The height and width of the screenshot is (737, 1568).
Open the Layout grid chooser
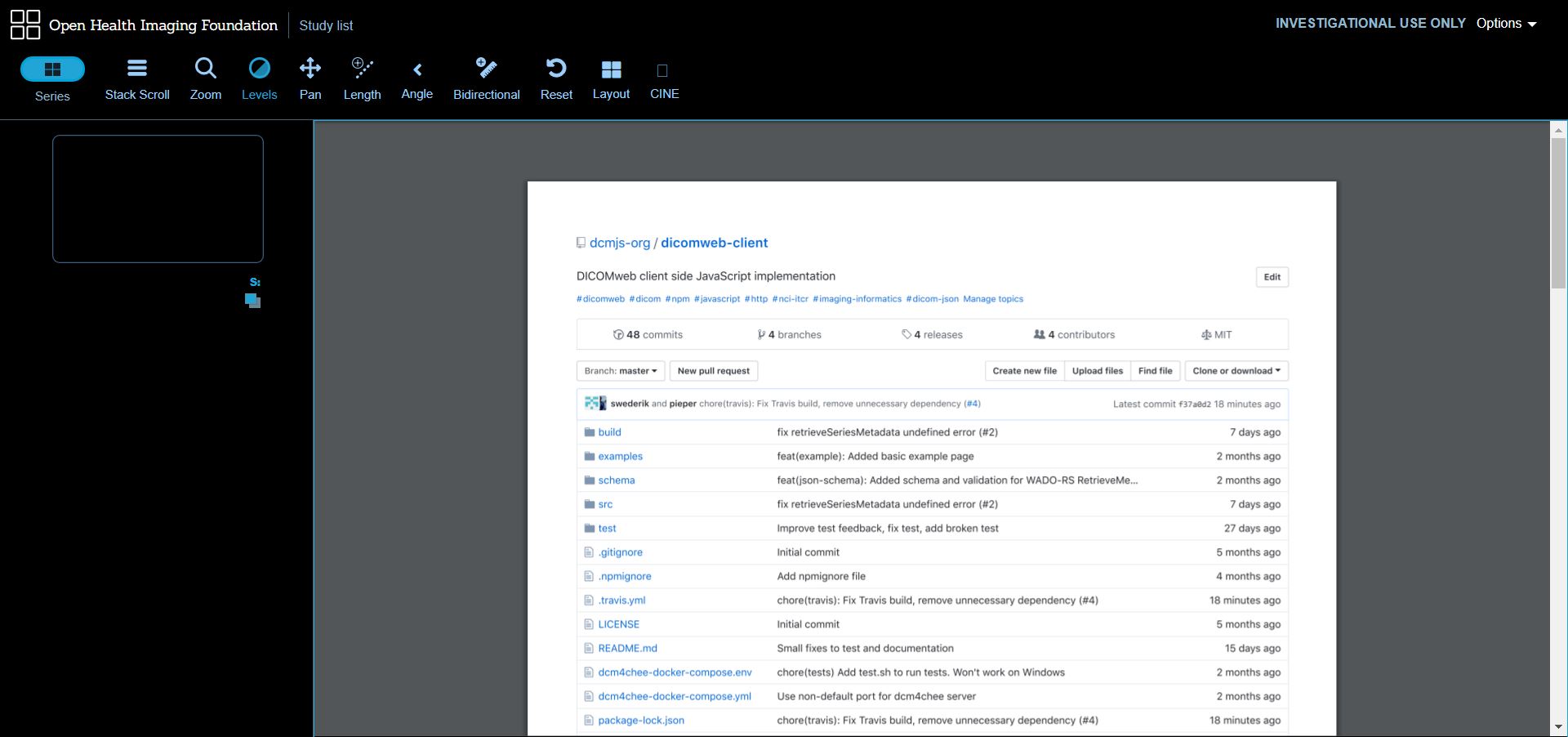click(611, 79)
